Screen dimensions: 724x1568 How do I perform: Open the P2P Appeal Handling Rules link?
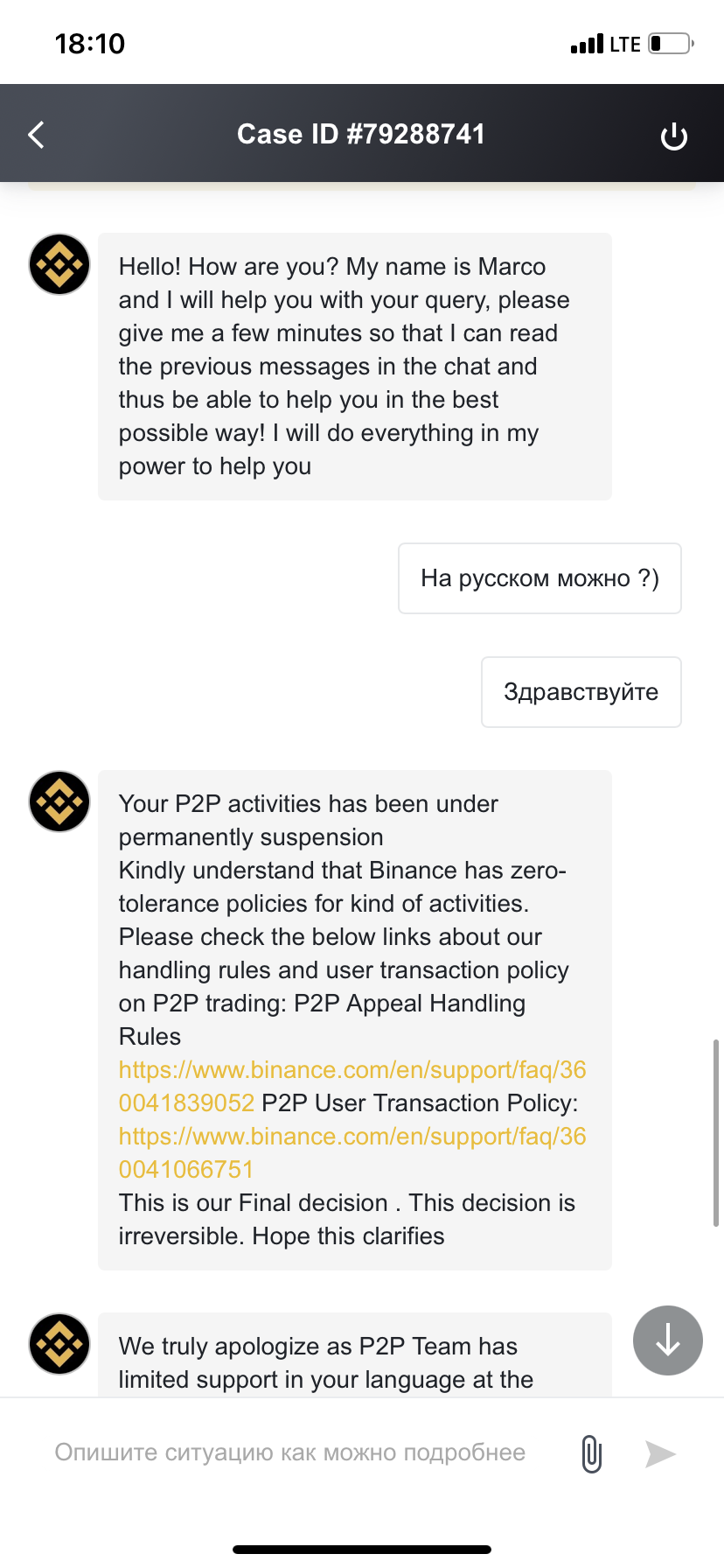tap(352, 1086)
